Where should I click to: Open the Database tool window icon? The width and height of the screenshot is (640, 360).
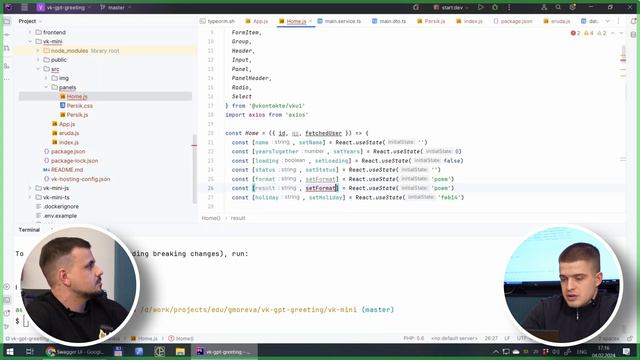[x=633, y=35]
